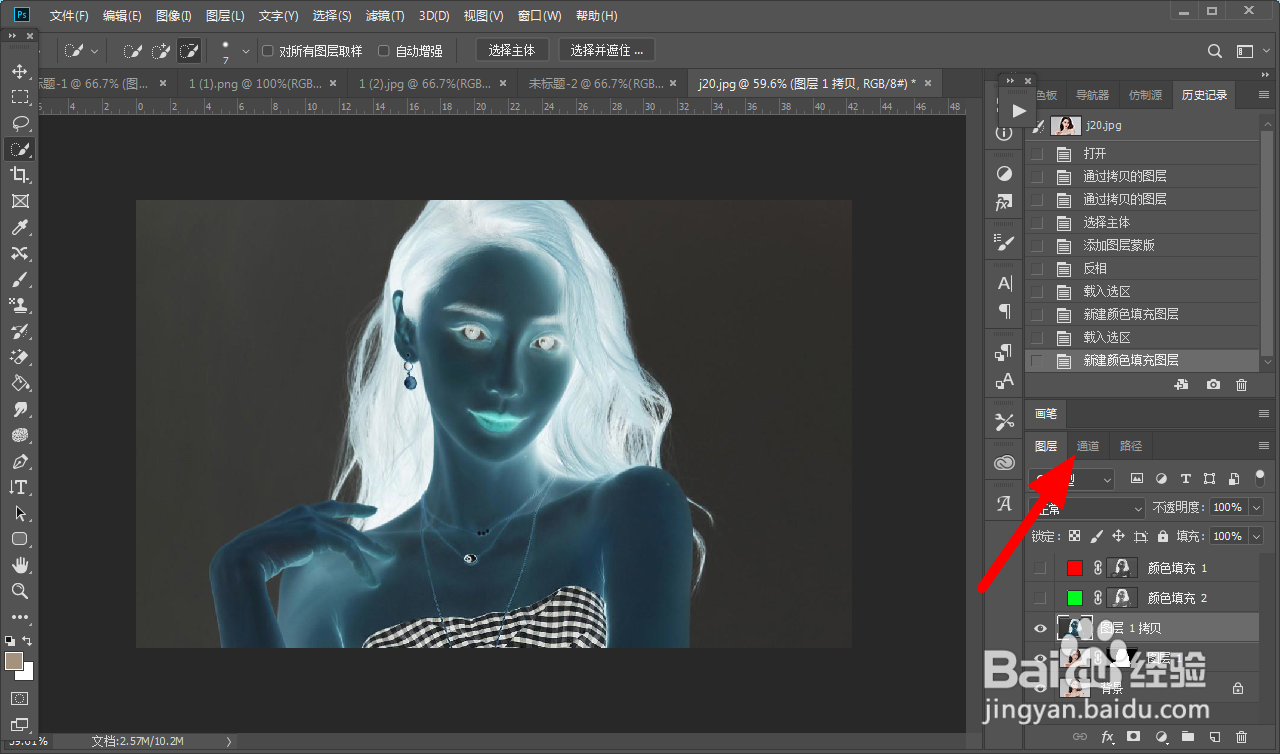The width and height of the screenshot is (1280, 754).
Task: Open the brush size picker dropdown
Action: coord(246,50)
